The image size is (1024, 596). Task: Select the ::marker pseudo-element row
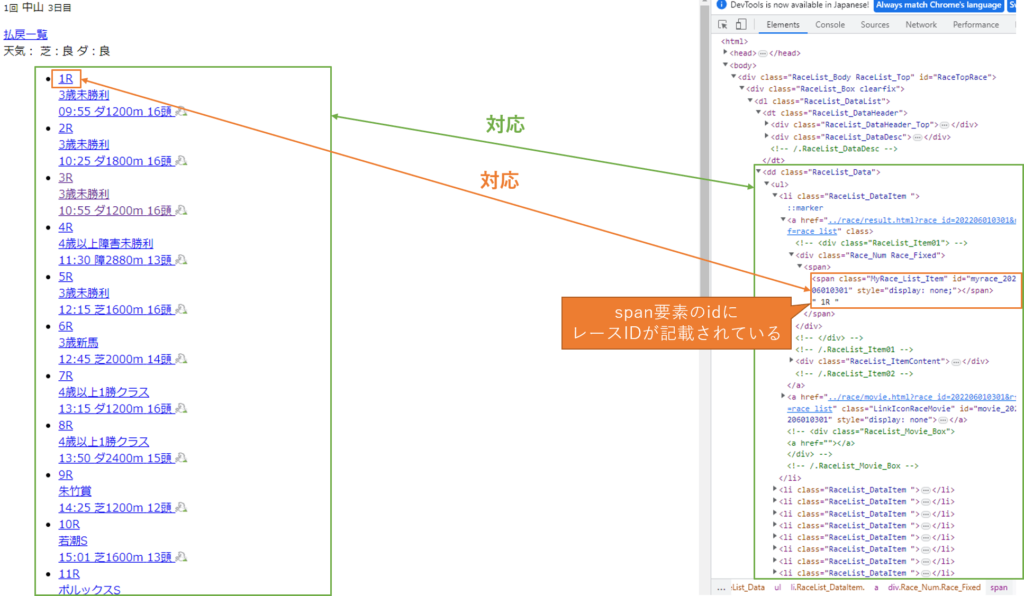tap(805, 208)
